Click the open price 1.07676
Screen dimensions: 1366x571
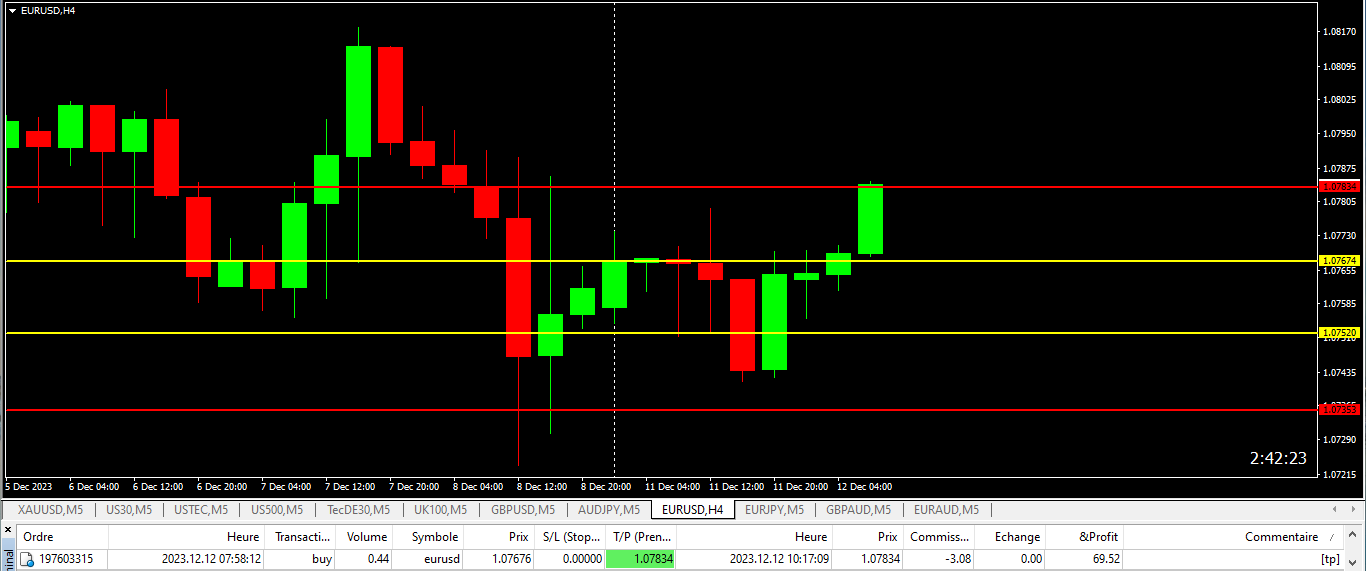(x=509, y=559)
